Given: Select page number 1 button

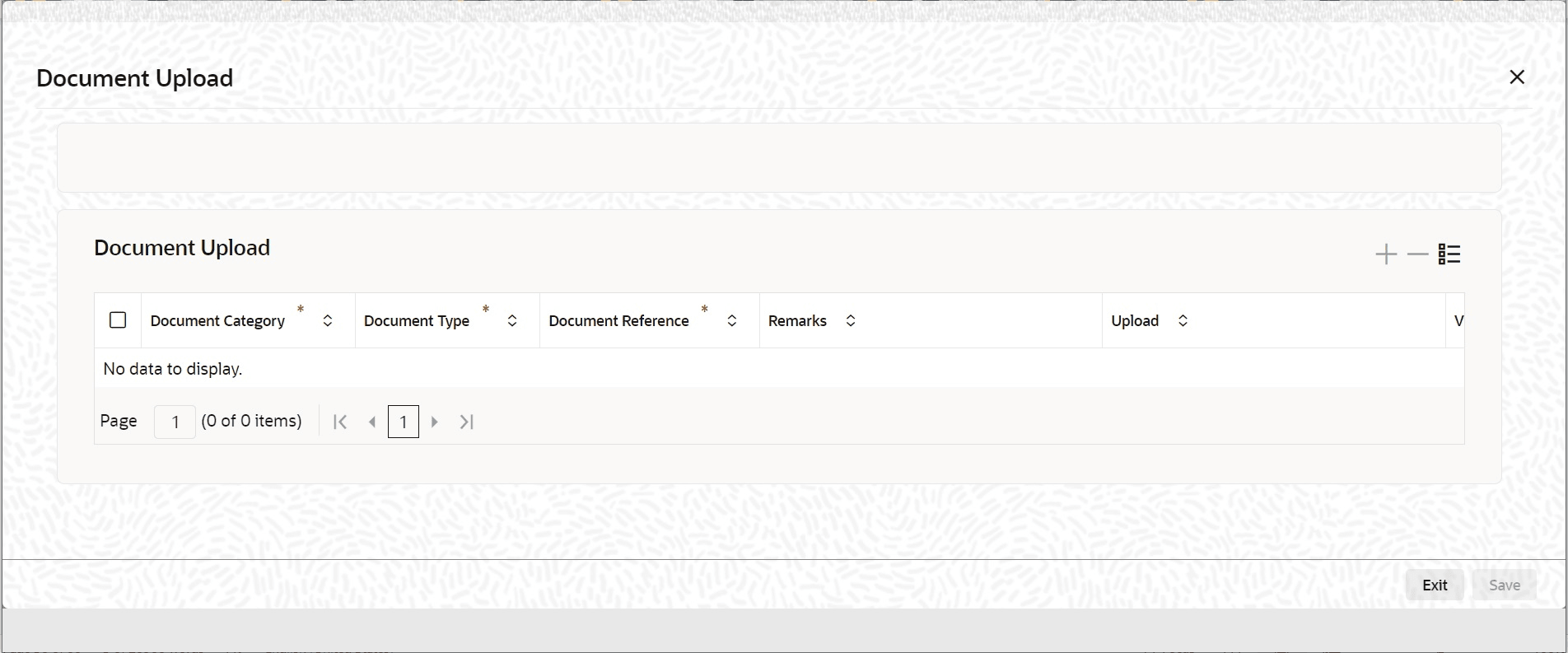Looking at the screenshot, I should tap(404, 422).
